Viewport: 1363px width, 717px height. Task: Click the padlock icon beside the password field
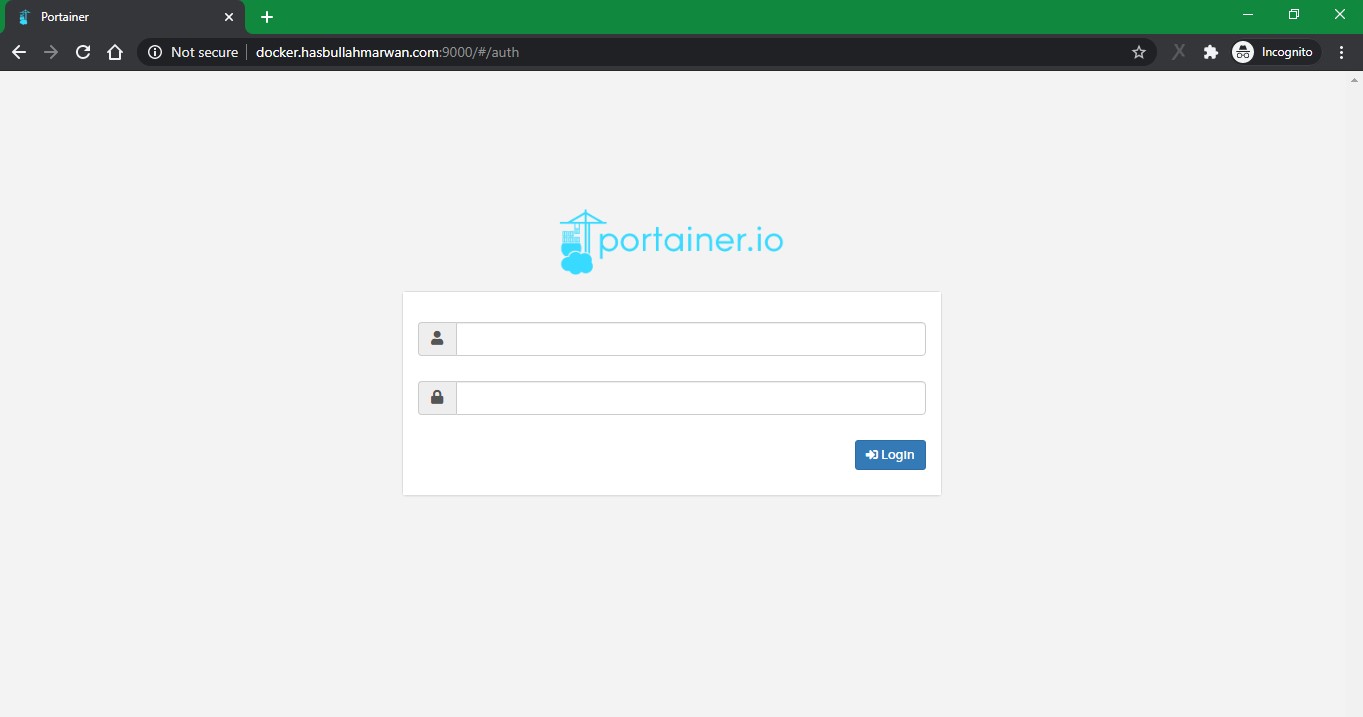(x=437, y=397)
